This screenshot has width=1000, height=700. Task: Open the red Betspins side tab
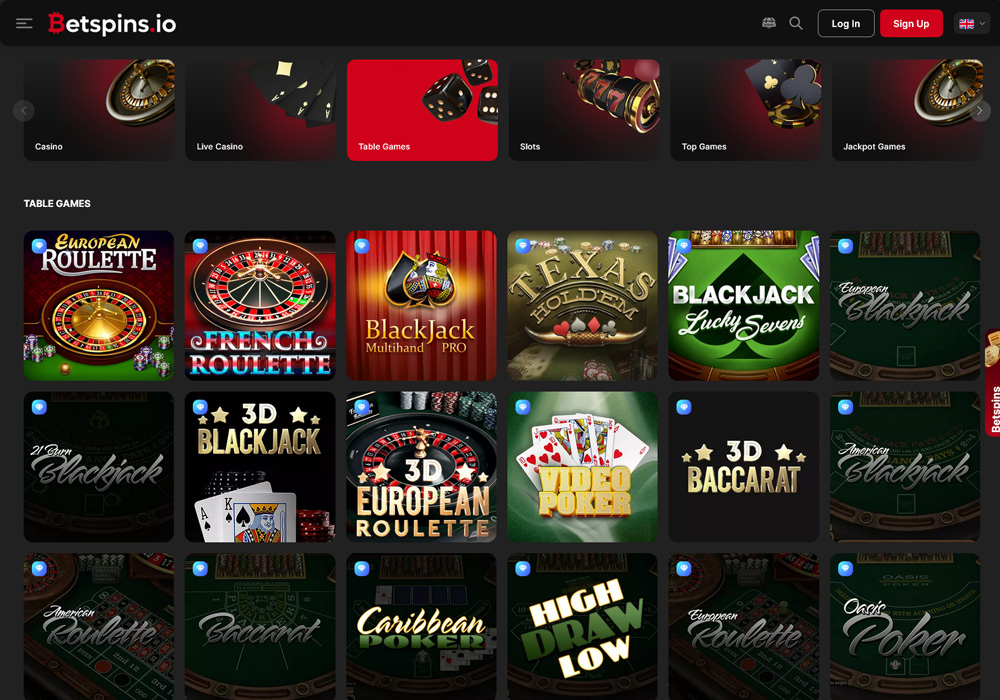click(992, 383)
